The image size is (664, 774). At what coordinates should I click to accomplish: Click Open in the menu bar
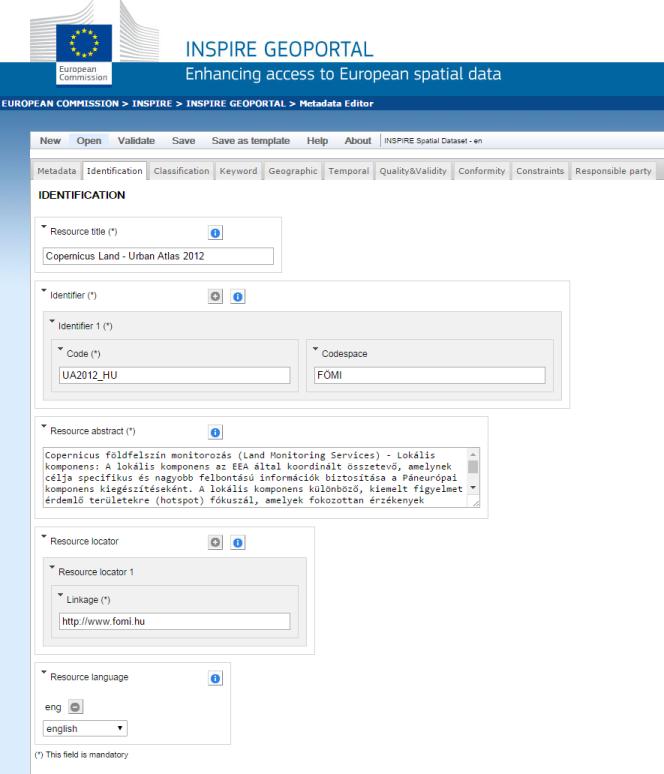[89, 141]
